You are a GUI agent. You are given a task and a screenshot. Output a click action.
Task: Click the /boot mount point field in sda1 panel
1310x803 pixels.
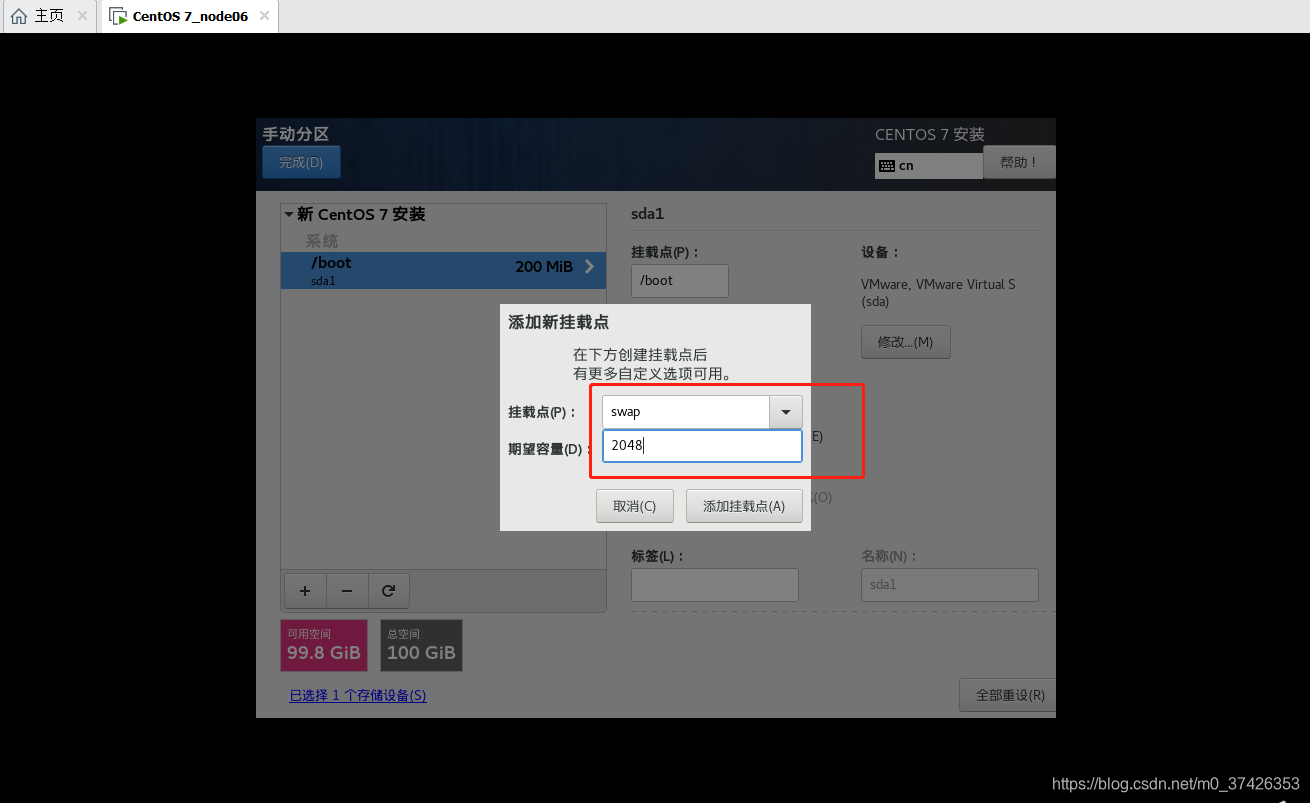point(680,281)
